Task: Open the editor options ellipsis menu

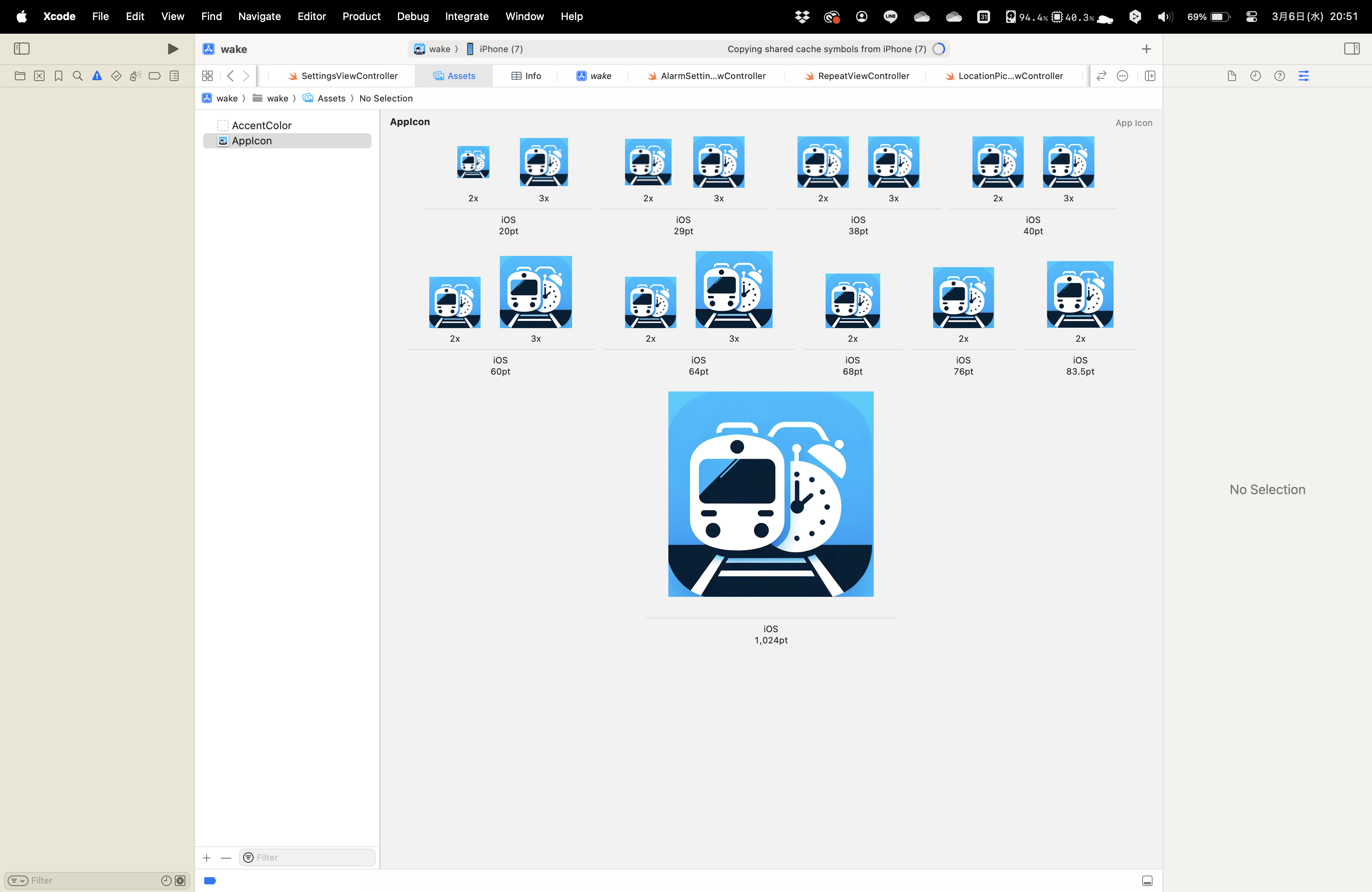Action: [1122, 75]
